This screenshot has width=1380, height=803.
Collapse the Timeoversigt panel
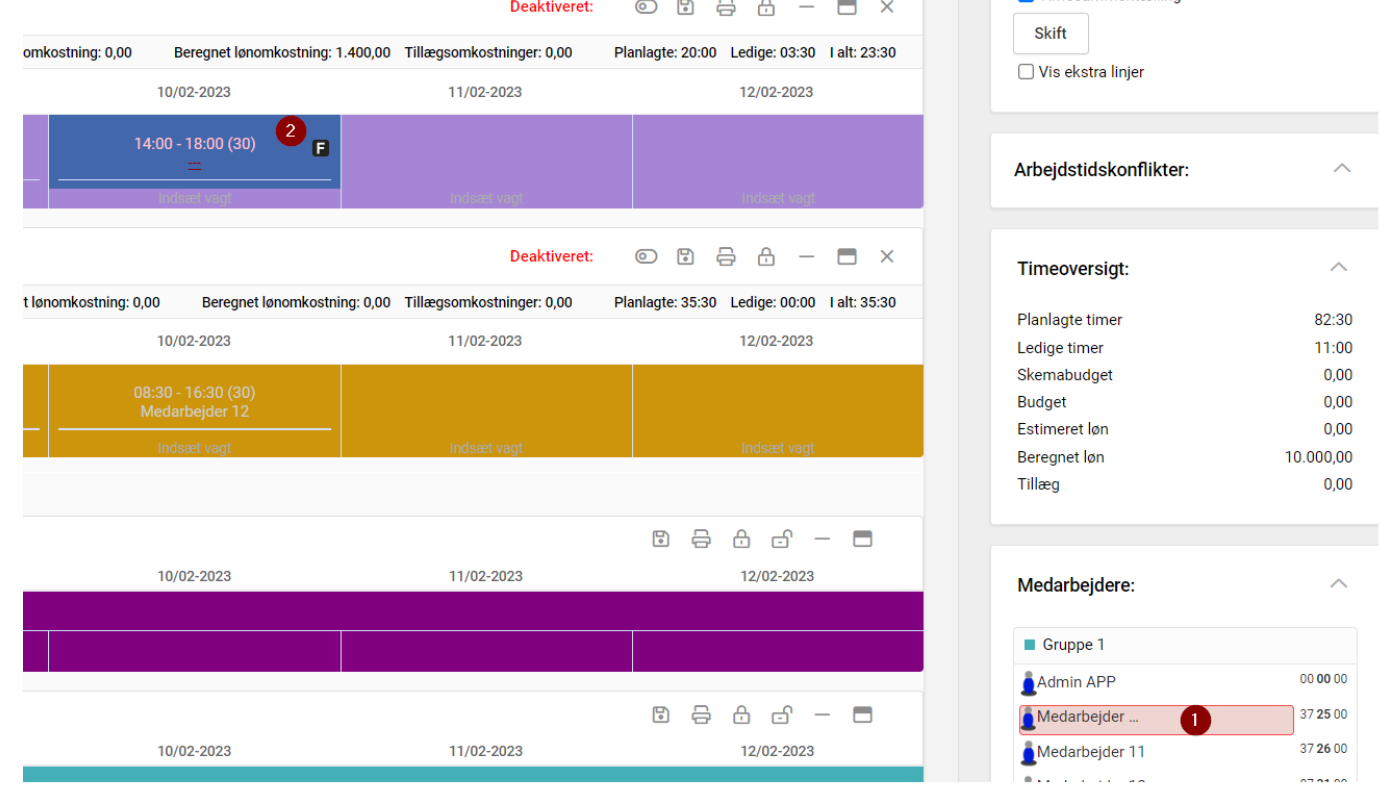click(1338, 267)
